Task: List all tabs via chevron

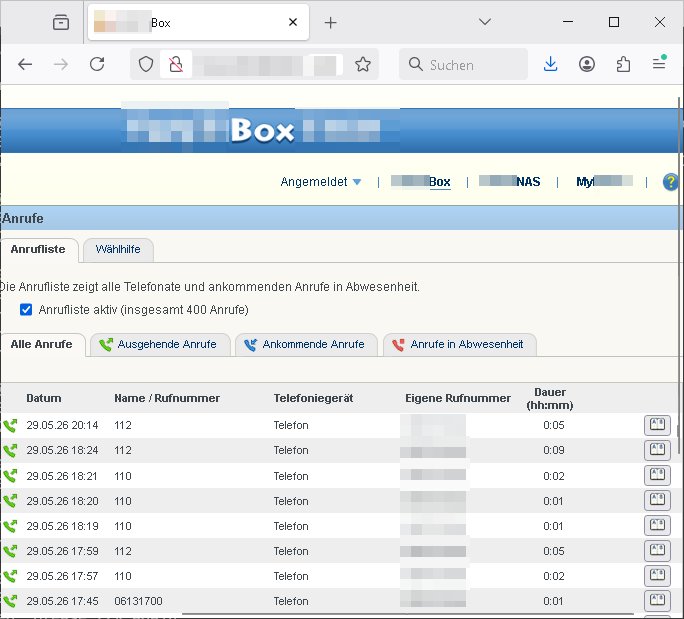Action: click(x=485, y=22)
